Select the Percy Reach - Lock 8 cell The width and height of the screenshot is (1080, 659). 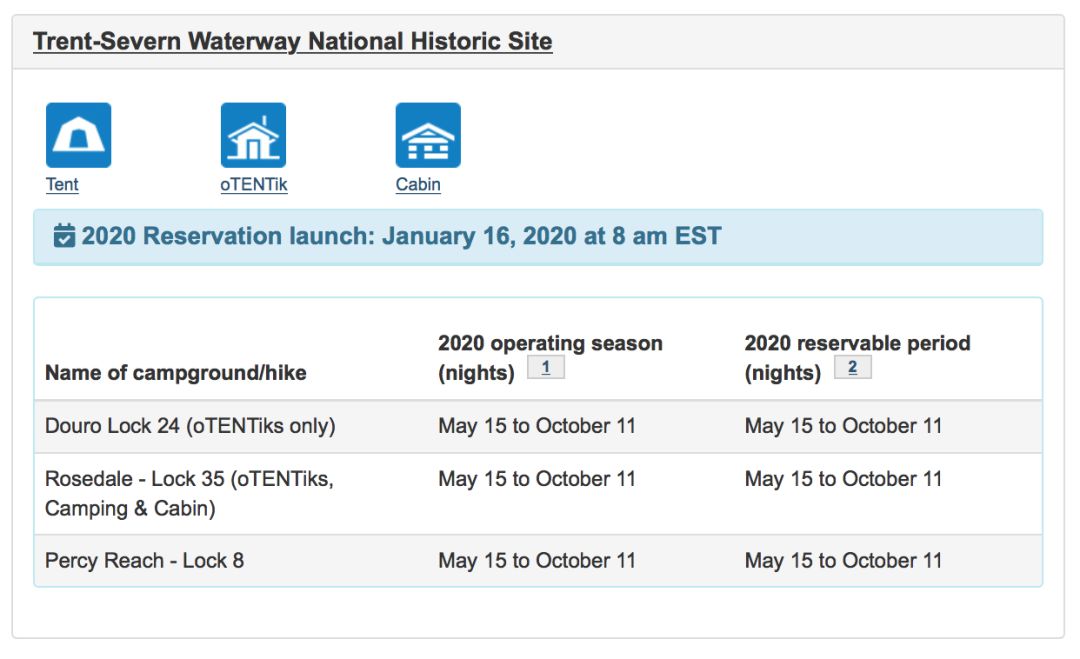pyautogui.click(x=144, y=560)
